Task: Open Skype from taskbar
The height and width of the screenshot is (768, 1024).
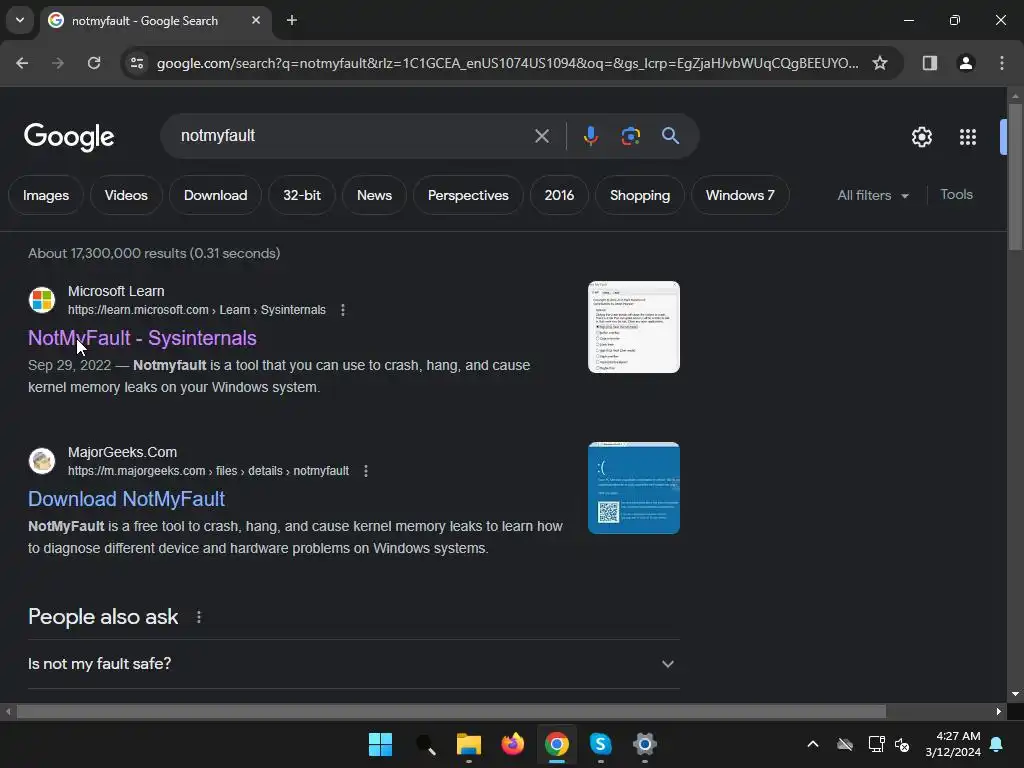Action: coord(600,744)
